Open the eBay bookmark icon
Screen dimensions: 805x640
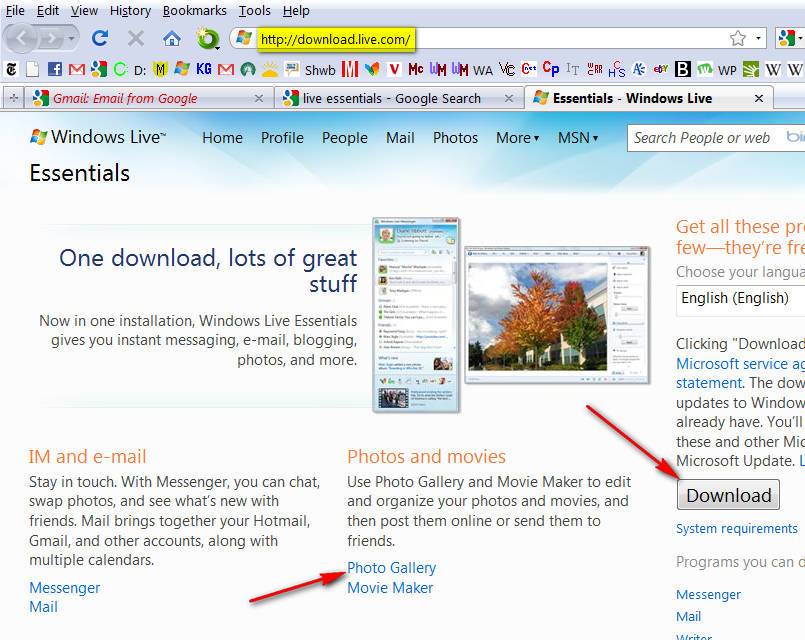tap(661, 68)
